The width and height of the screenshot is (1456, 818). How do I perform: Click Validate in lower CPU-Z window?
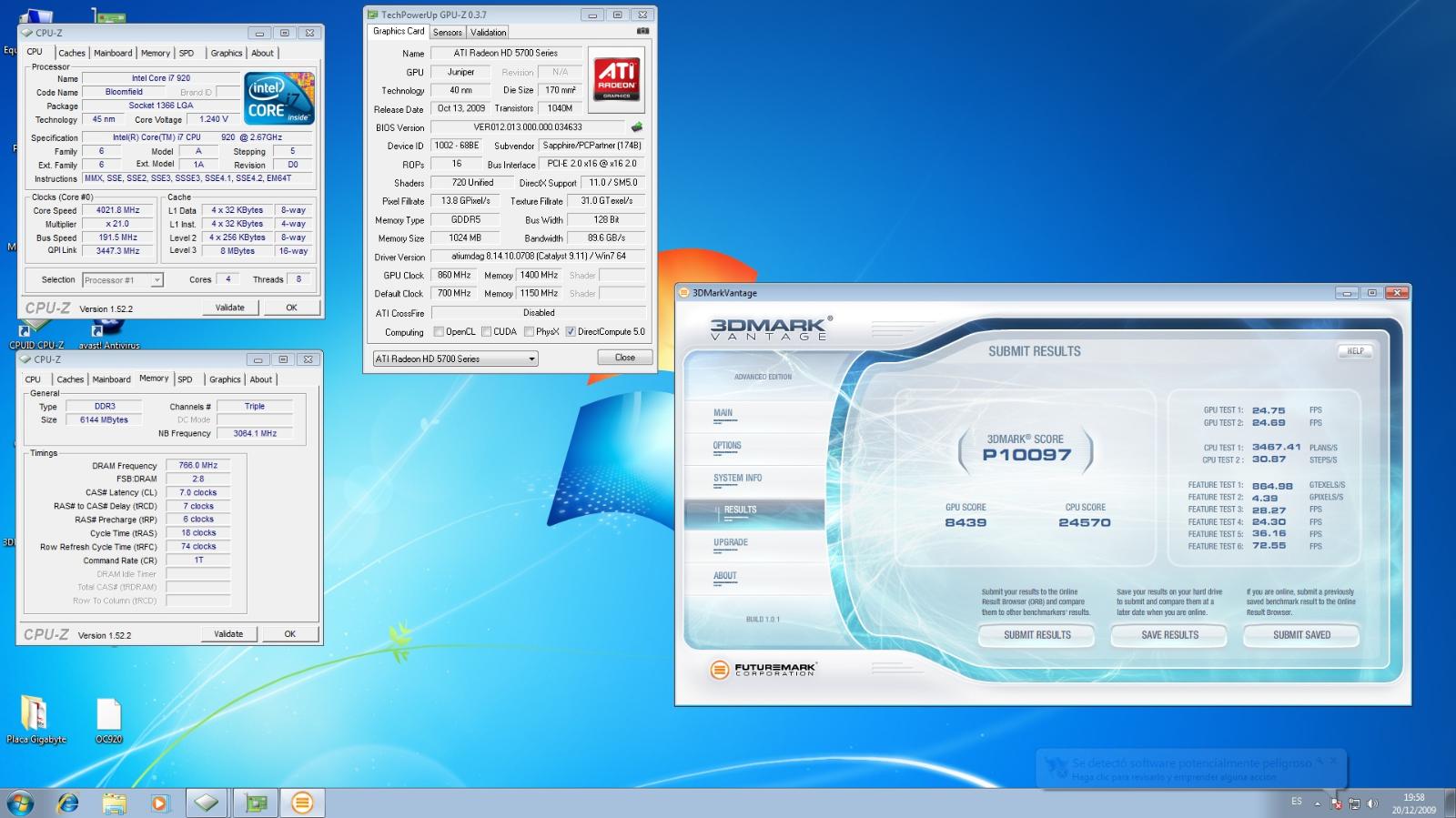[x=227, y=634]
